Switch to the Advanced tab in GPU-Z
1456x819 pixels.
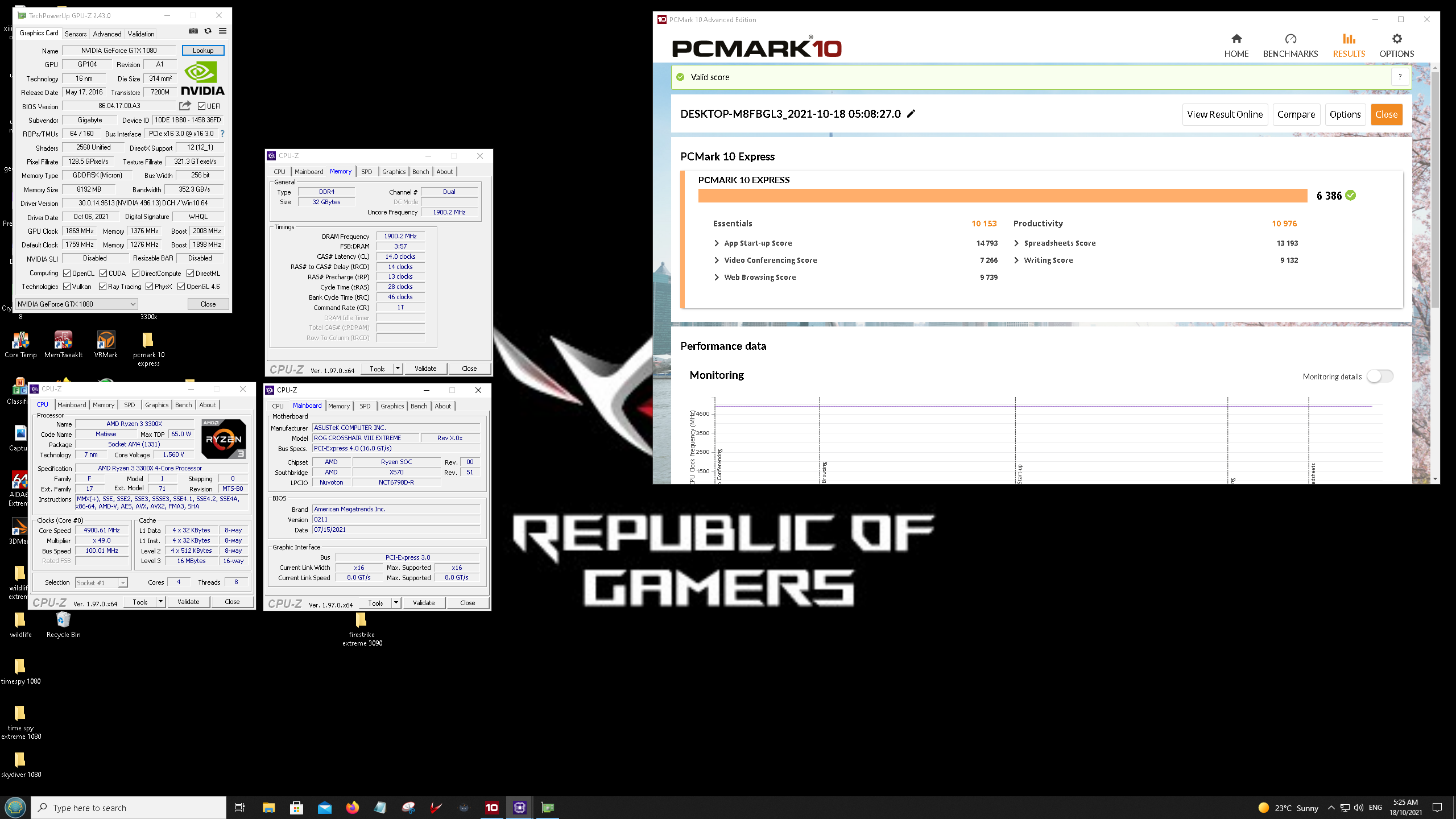click(107, 34)
